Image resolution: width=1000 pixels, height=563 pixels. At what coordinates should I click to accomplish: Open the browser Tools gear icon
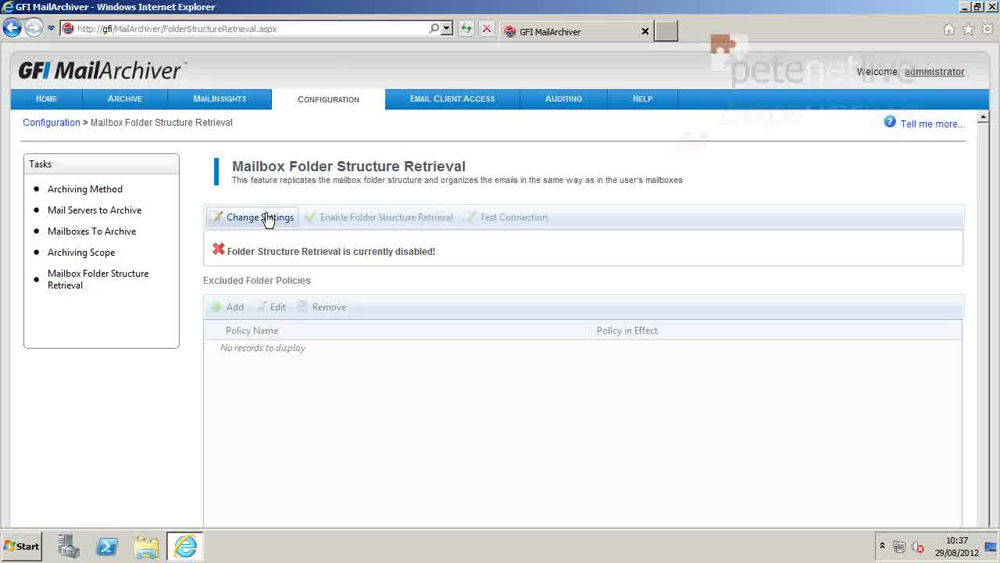pyautogui.click(x=987, y=29)
